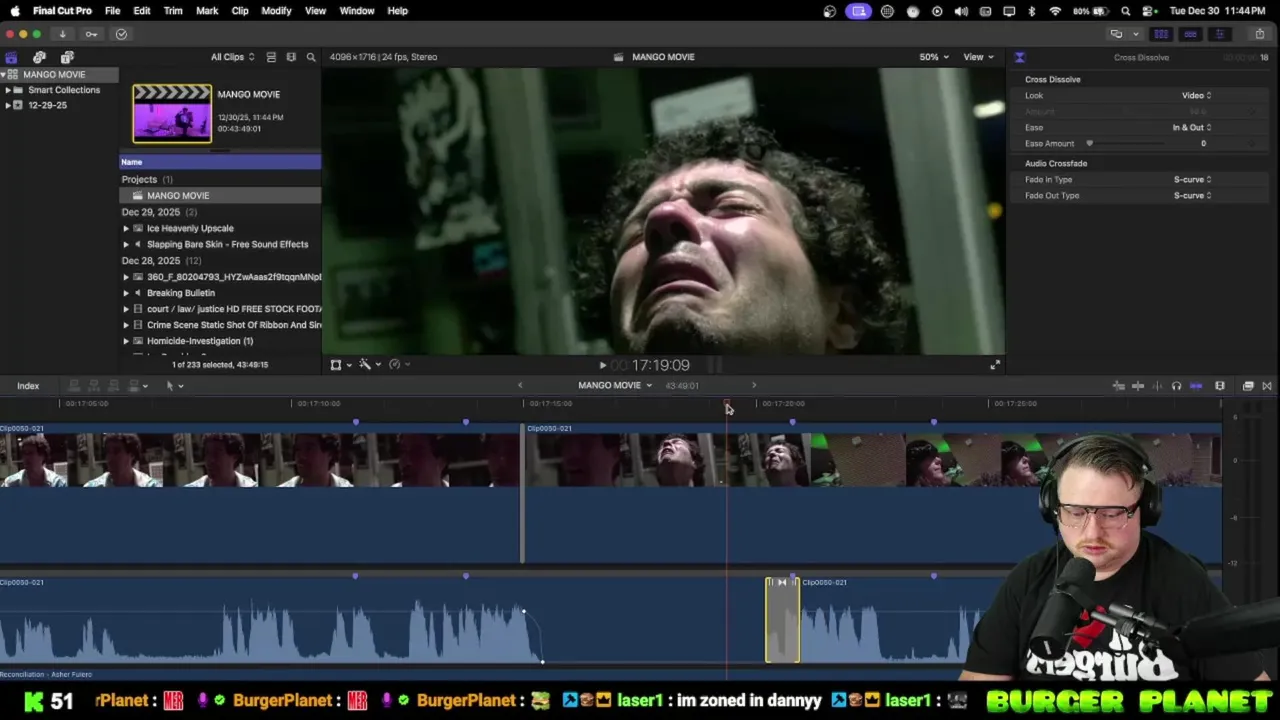
Task: Connect clip to primary storyline button
Action: pyautogui.click(x=74, y=386)
